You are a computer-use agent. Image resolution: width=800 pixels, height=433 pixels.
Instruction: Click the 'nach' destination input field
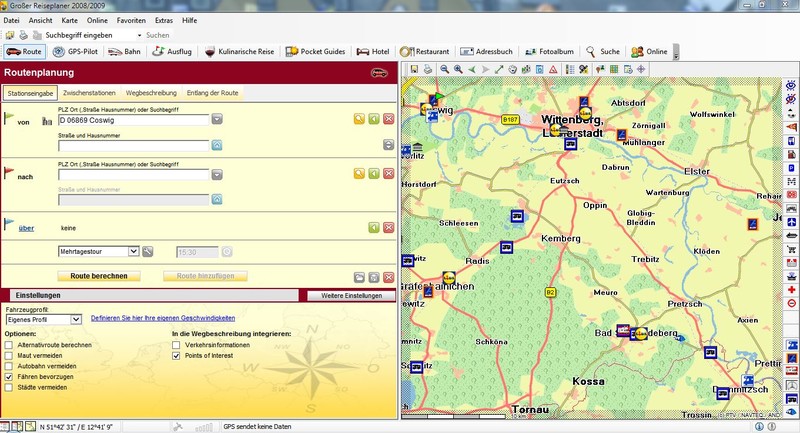coord(134,173)
